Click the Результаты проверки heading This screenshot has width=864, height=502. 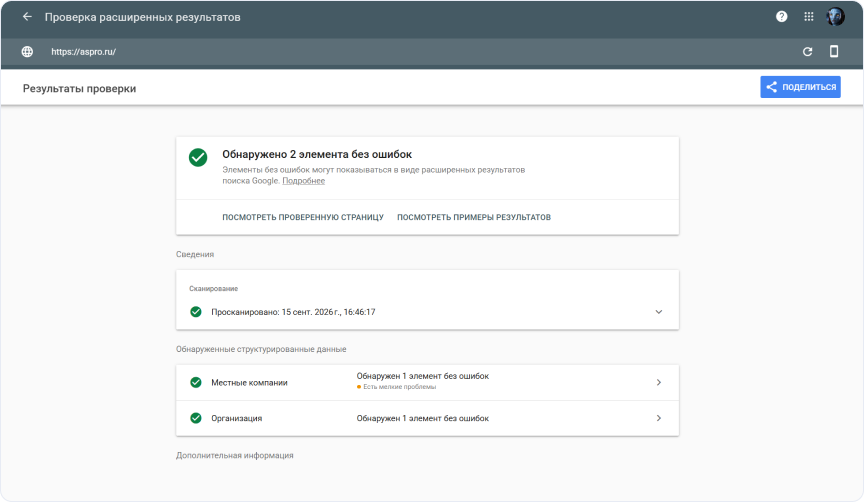(79, 88)
